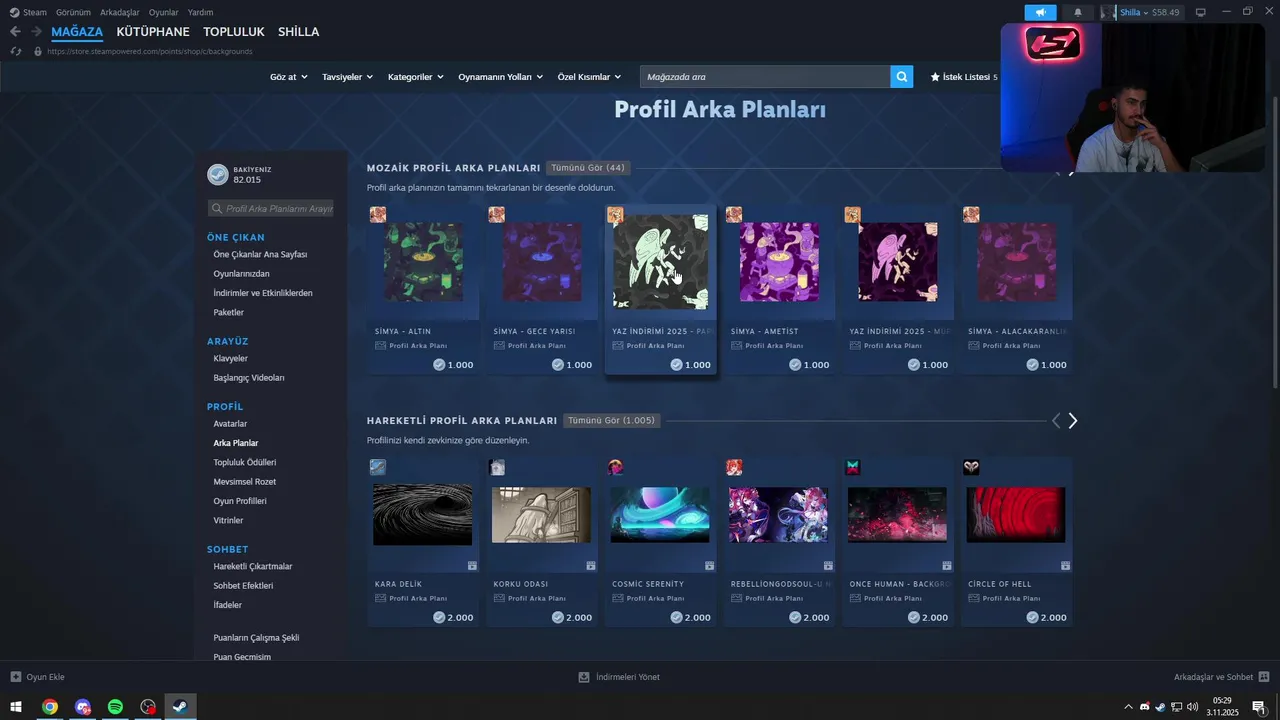Viewport: 1280px width, 720px height.
Task: Go to Avatarlar in the sidebar
Action: click(230, 424)
